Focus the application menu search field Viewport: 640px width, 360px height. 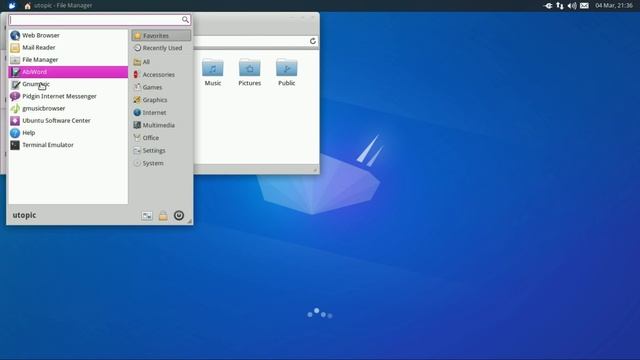coord(100,20)
